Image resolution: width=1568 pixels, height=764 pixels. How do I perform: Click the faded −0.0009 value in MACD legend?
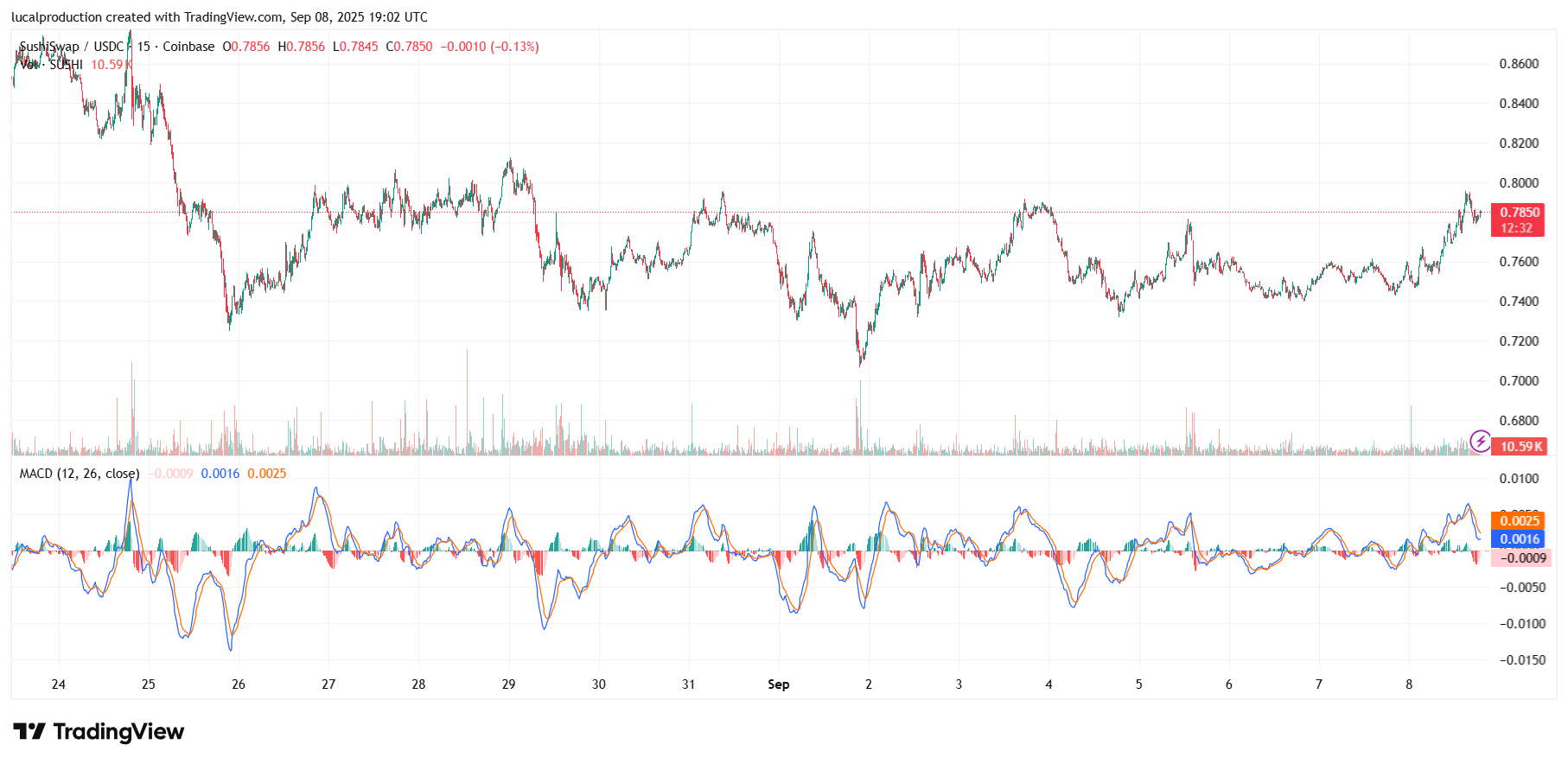coord(171,474)
